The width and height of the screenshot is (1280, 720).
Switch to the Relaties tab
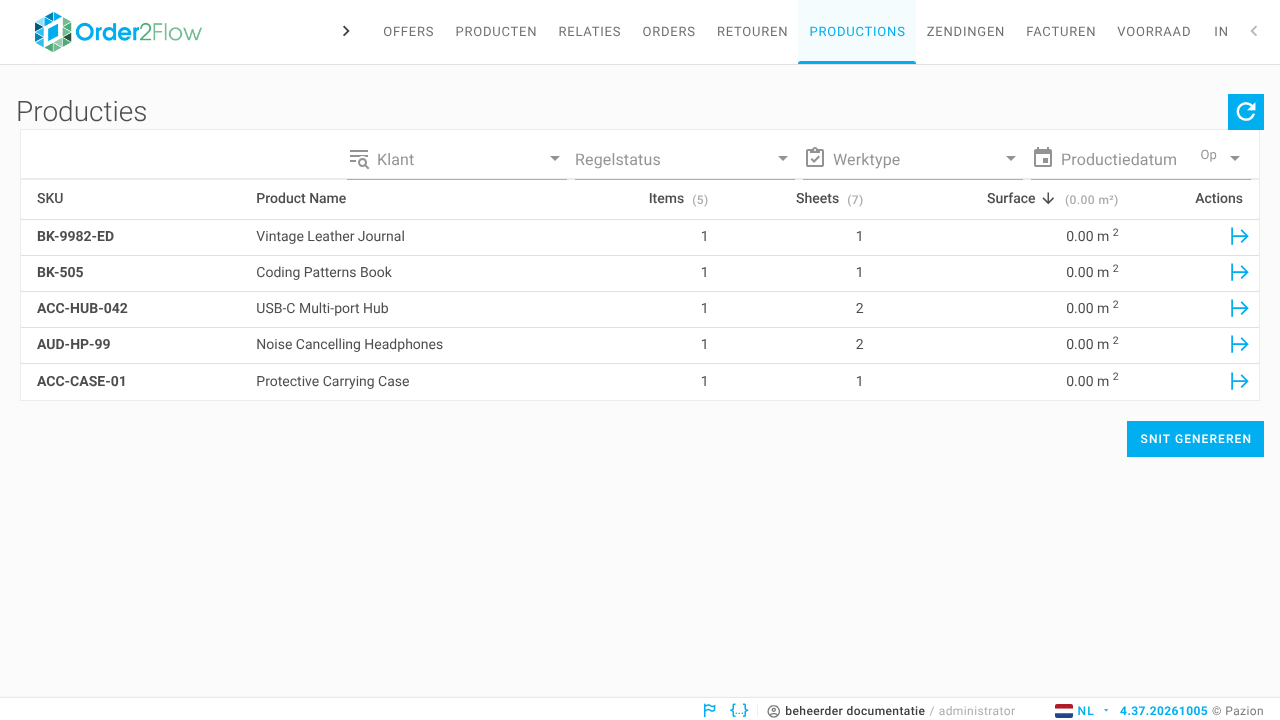[x=590, y=32]
